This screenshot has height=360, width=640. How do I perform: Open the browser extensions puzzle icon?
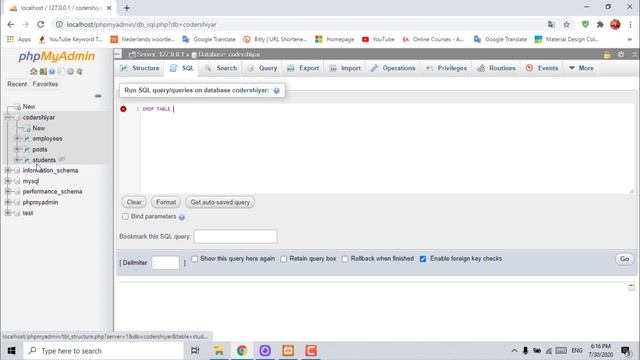tap(600, 24)
